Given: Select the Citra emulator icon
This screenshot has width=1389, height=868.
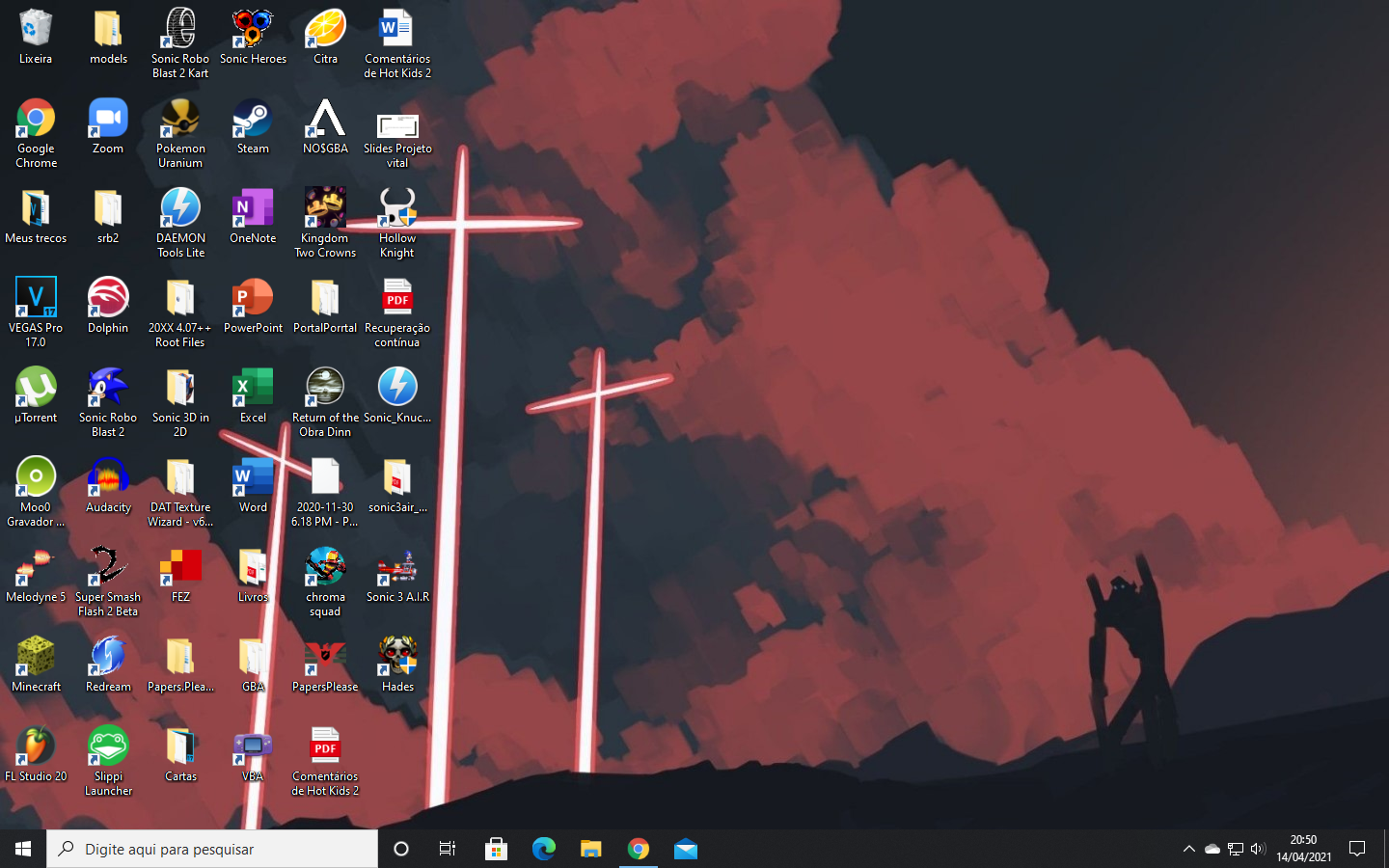Looking at the screenshot, I should (325, 37).
